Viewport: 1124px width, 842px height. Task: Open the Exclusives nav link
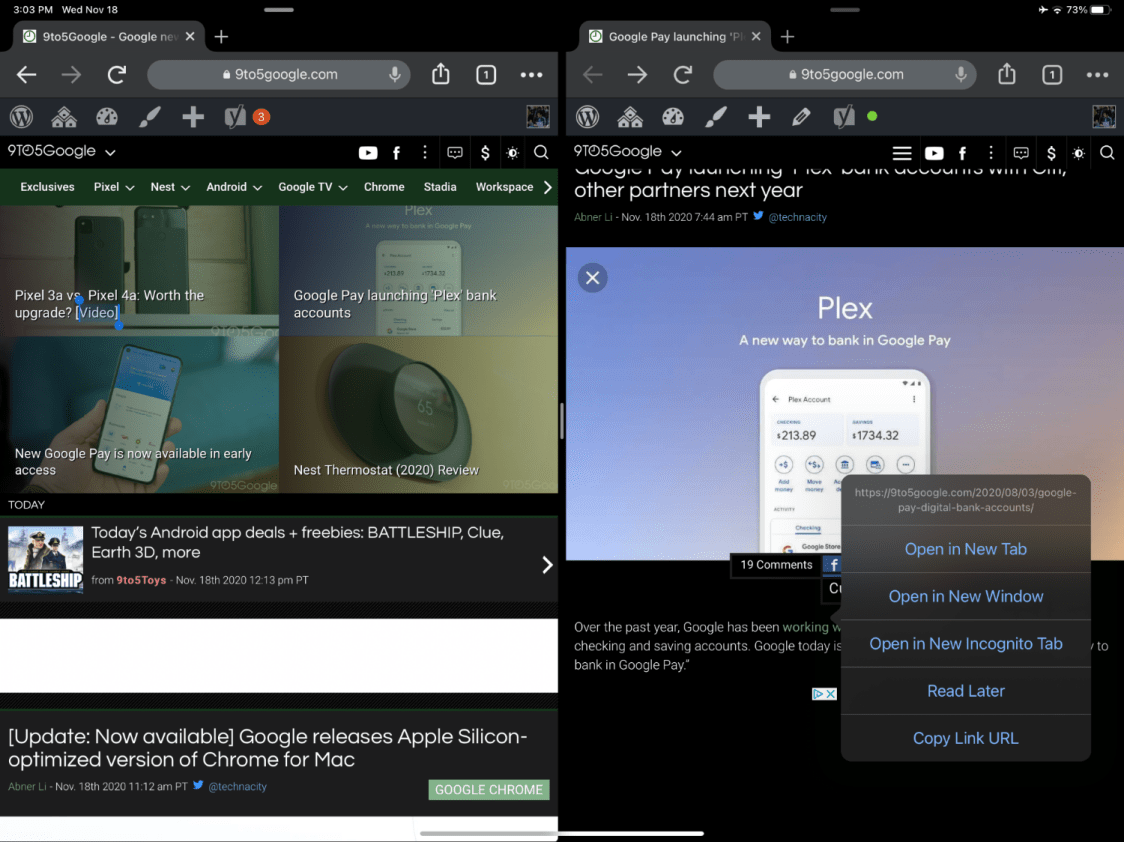tap(47, 187)
